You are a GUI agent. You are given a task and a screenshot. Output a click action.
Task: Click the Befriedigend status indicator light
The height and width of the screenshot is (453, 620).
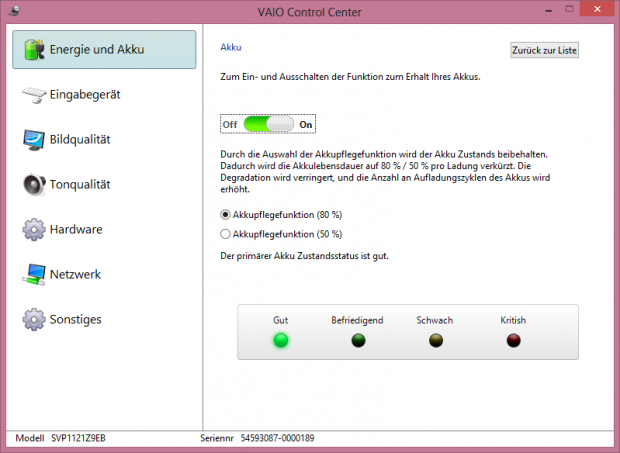pos(358,340)
